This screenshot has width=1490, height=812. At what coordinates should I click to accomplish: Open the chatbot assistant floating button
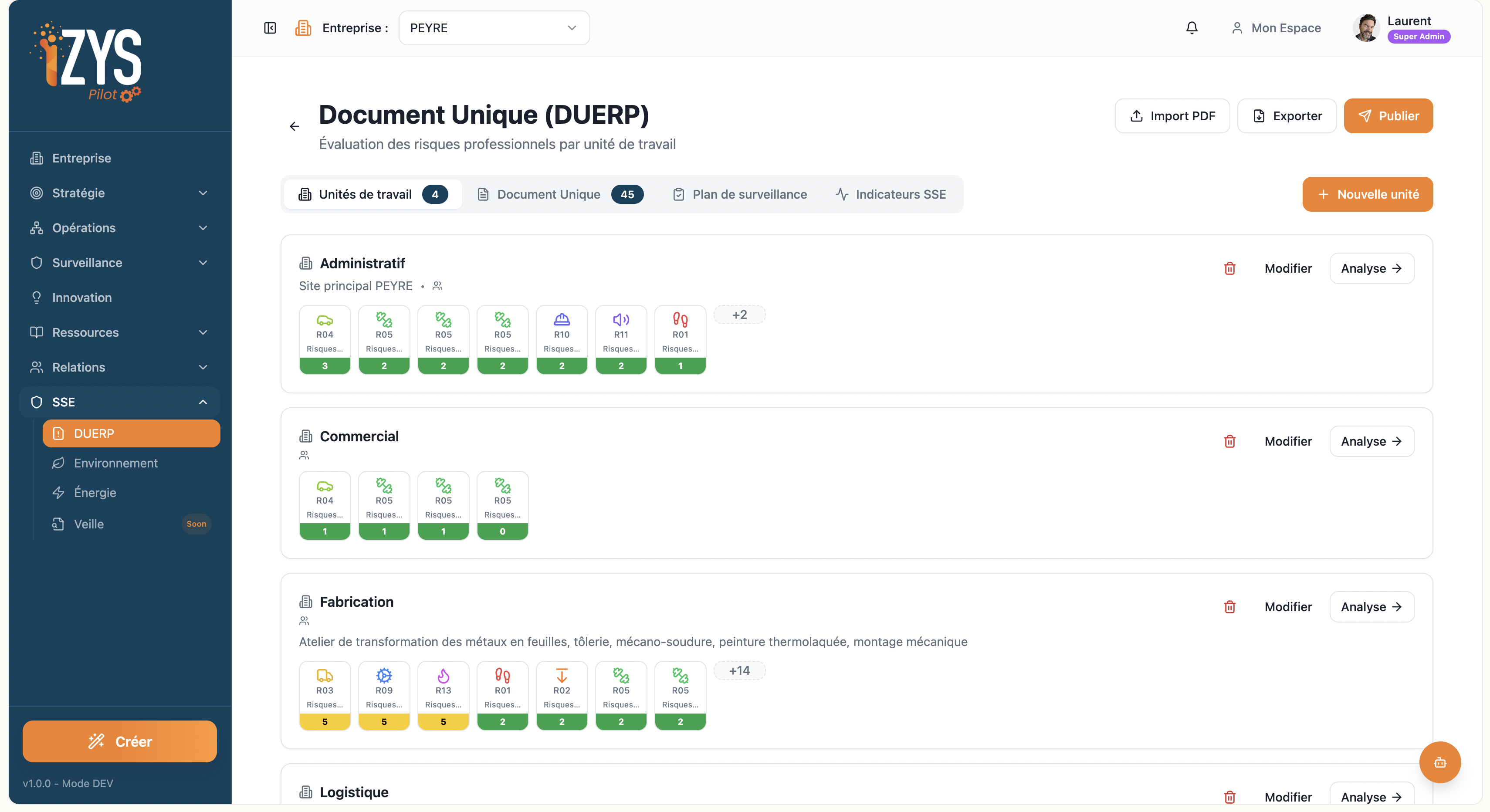[1439, 762]
